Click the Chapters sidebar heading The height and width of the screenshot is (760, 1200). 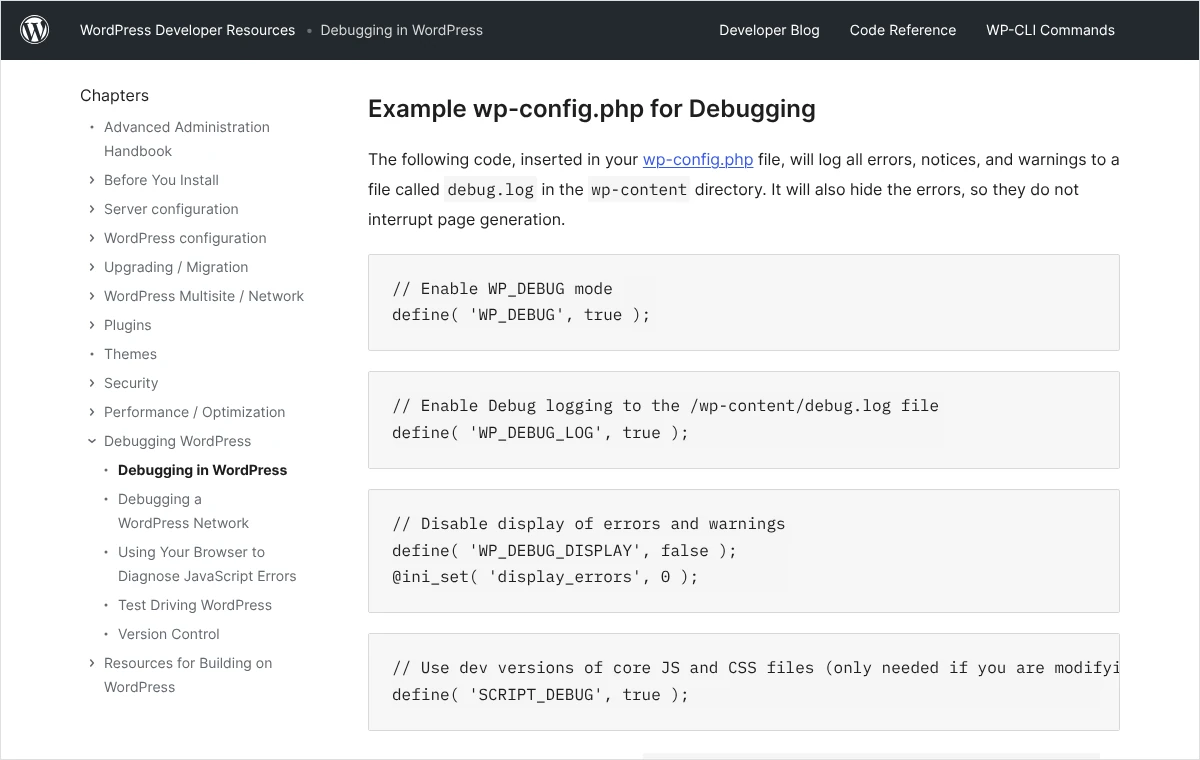114,96
